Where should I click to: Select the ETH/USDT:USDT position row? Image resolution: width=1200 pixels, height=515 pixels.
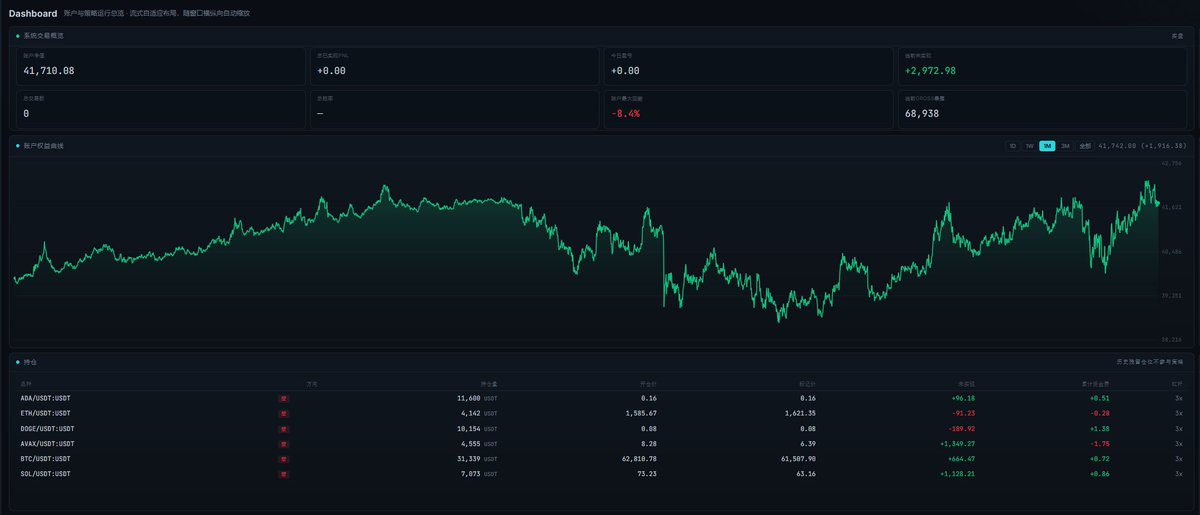600,413
